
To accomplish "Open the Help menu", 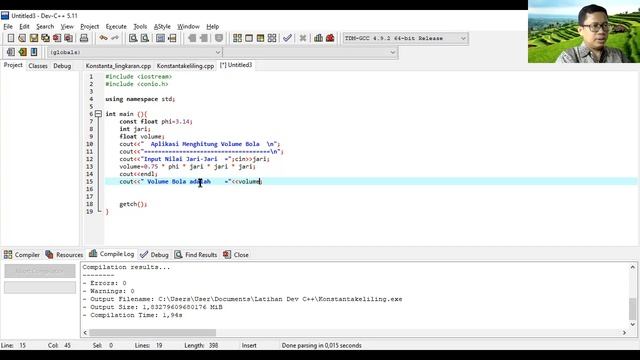I will click(212, 27).
